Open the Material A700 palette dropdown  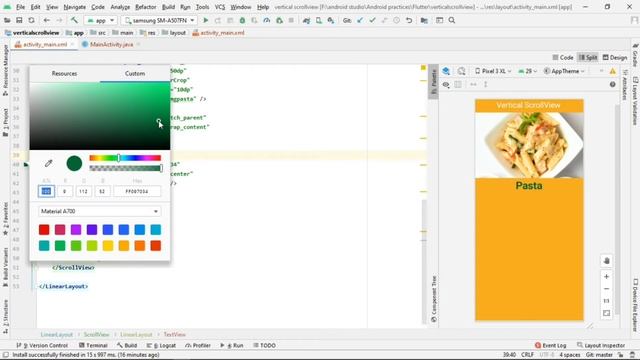[100, 211]
